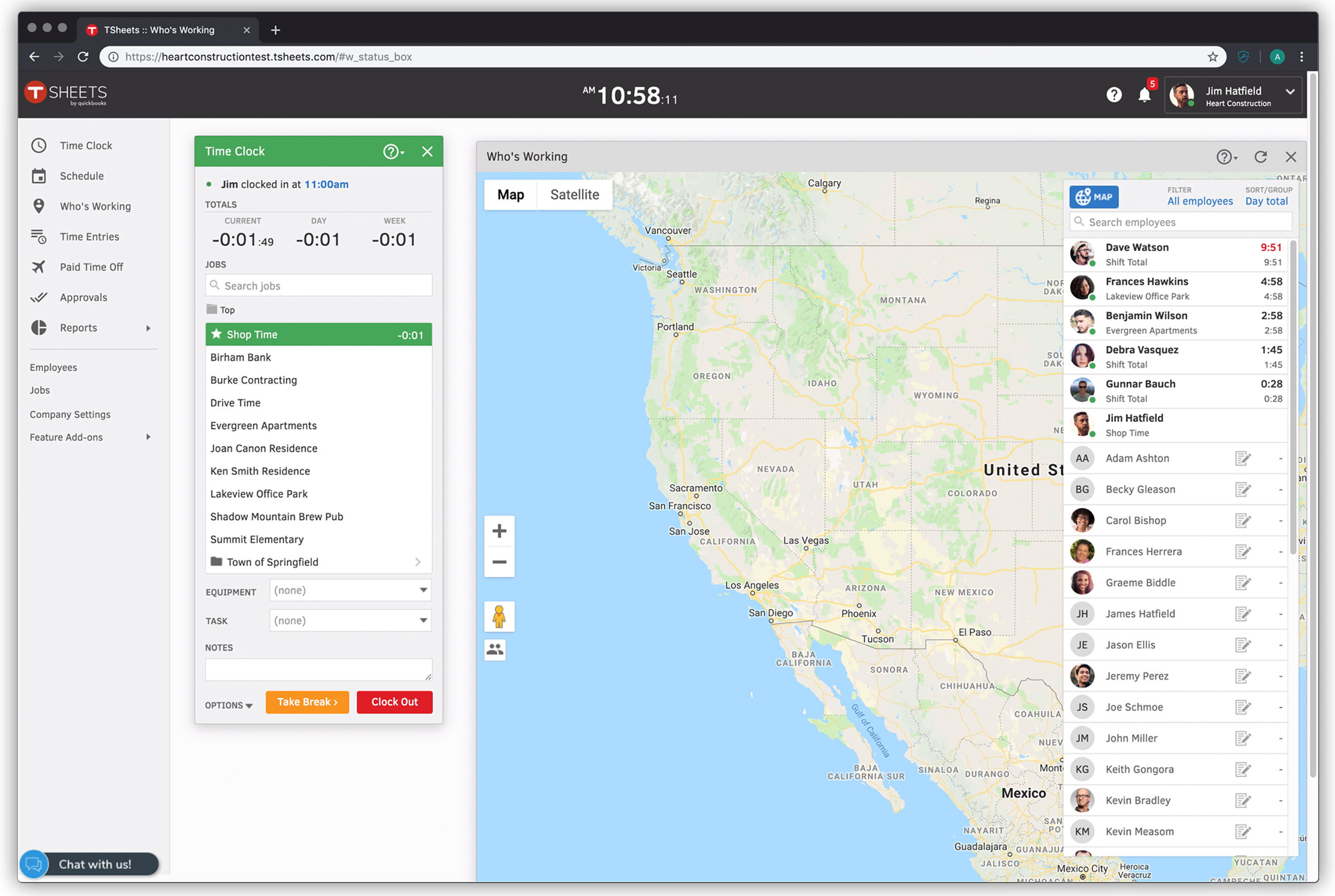Select Frances Hawkins in employee list
The image size is (1335, 896).
click(x=1176, y=288)
